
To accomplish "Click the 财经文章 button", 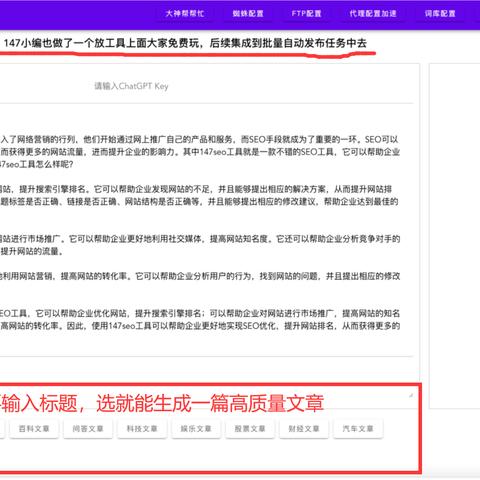I will click(x=304, y=429).
